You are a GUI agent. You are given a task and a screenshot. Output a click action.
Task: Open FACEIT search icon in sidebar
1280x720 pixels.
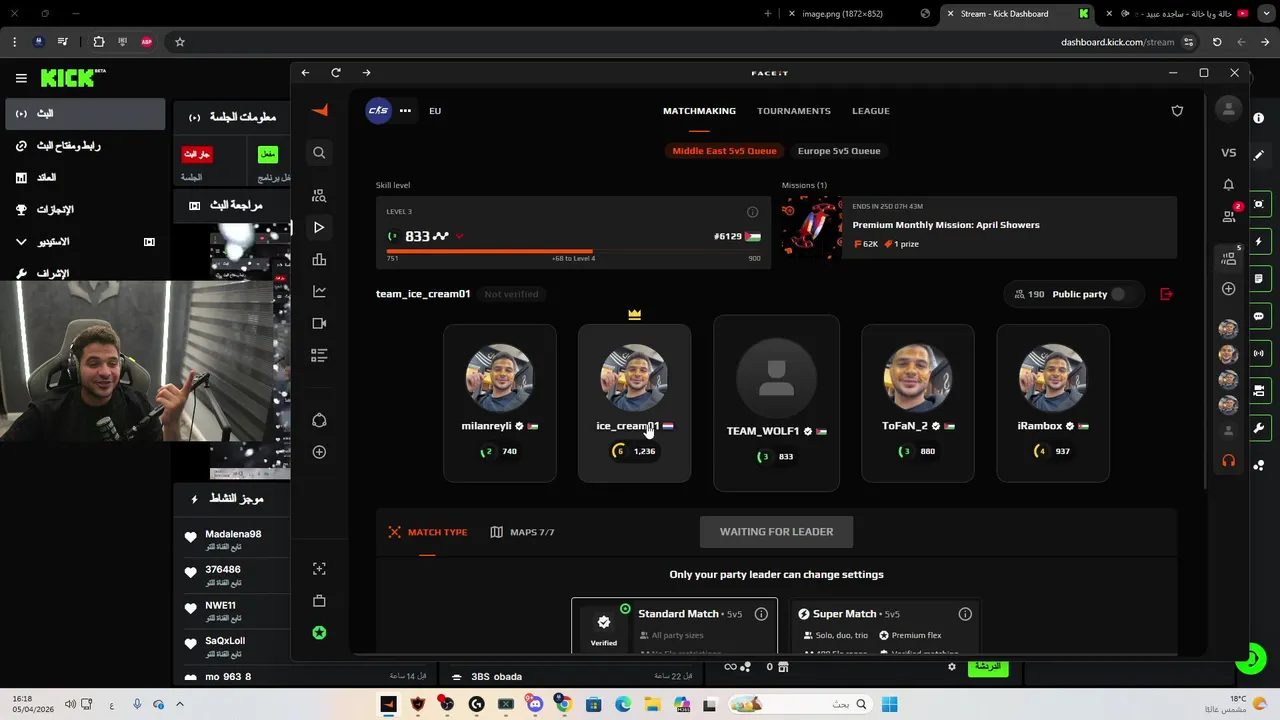tap(319, 153)
